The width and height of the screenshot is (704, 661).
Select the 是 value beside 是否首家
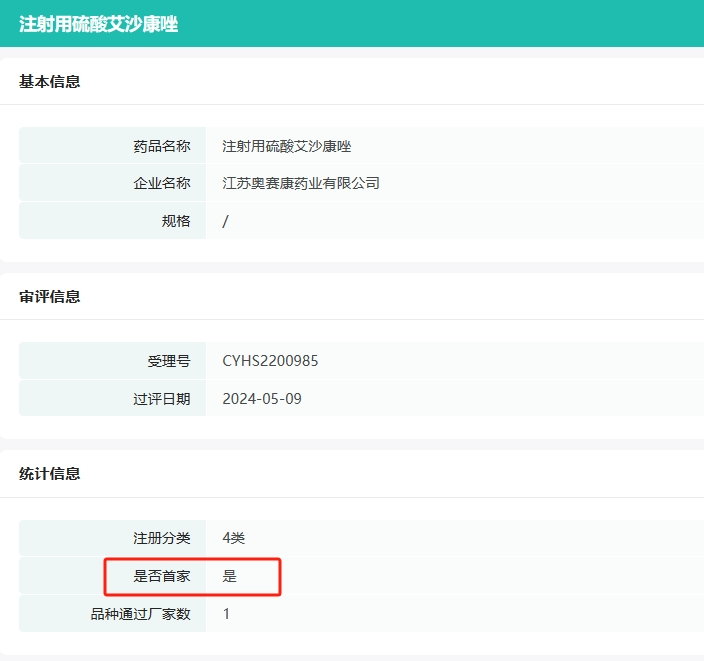230,576
